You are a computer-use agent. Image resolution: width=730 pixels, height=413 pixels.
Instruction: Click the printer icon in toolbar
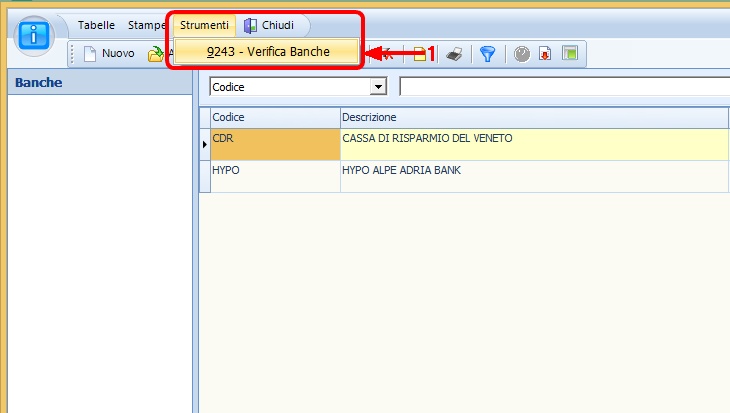coord(454,54)
